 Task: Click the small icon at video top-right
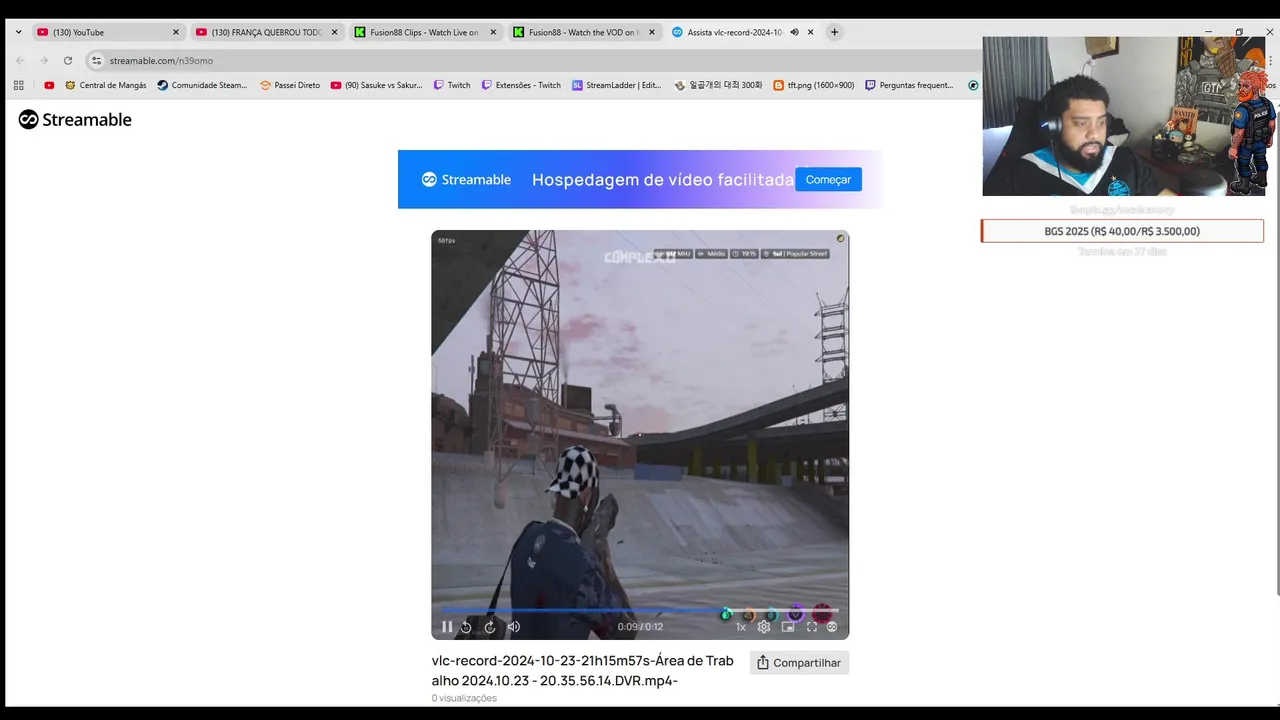click(840, 238)
